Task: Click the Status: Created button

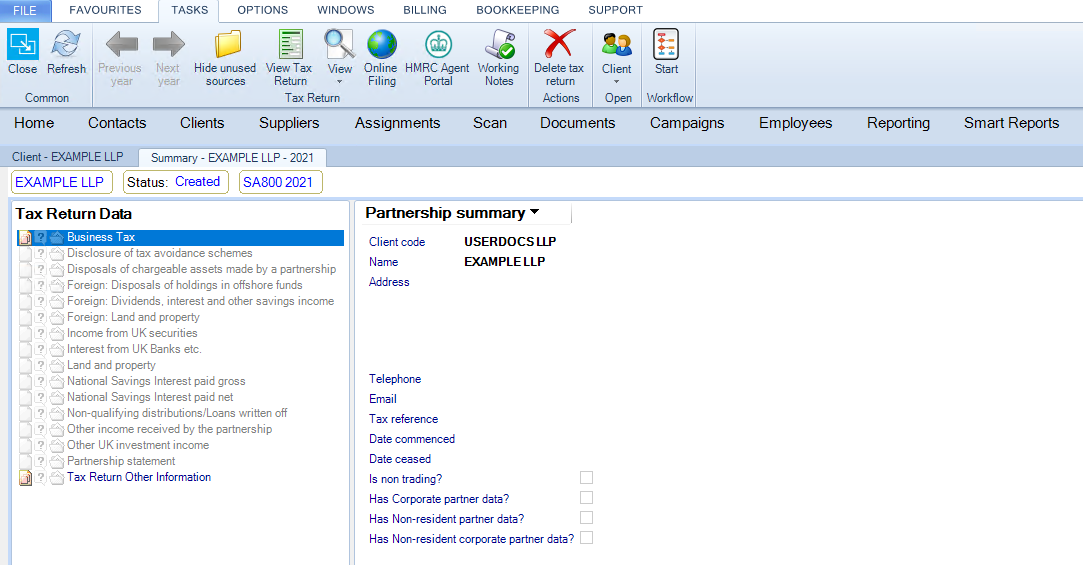Action: 175,182
